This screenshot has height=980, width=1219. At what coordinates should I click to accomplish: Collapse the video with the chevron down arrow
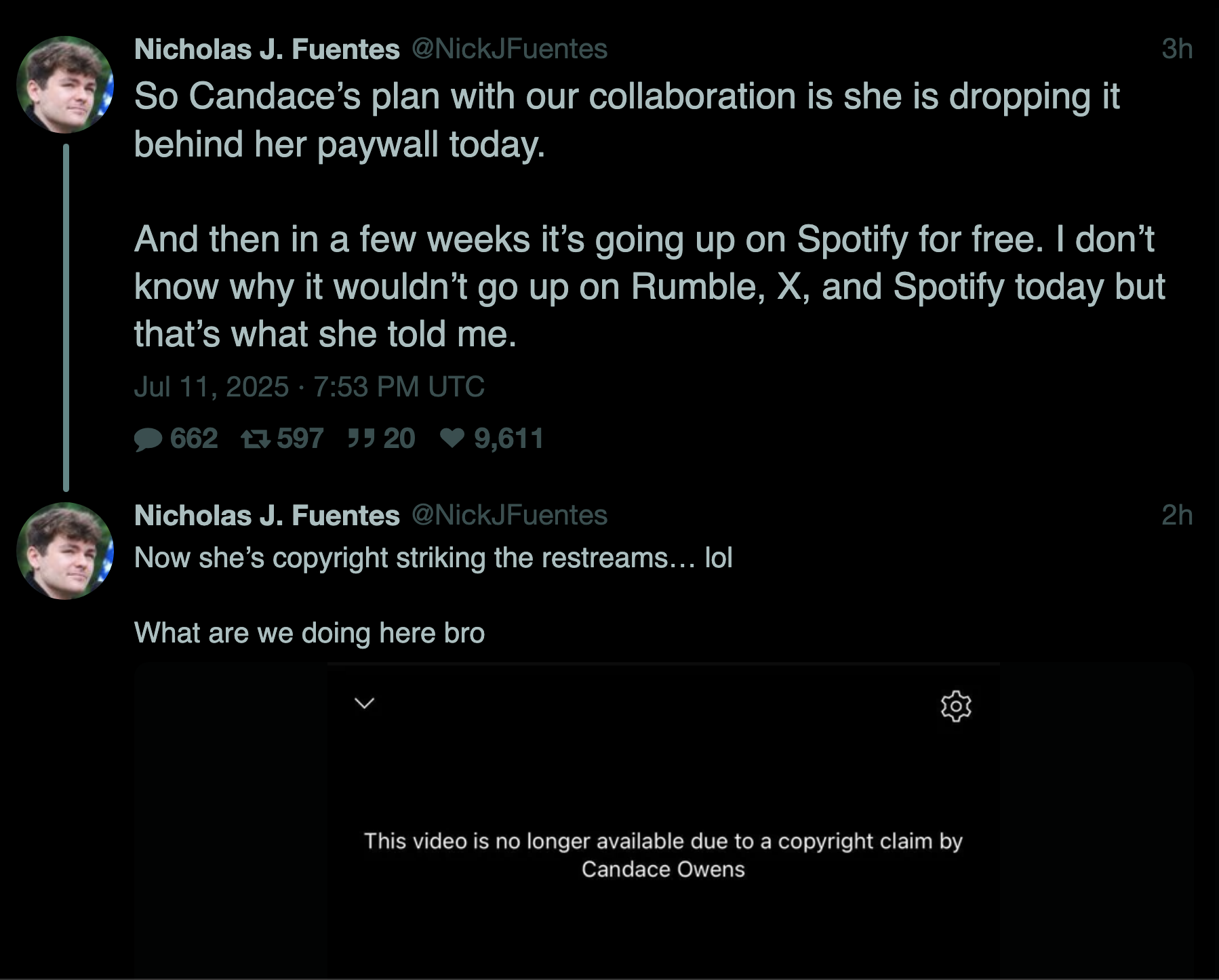tap(365, 703)
